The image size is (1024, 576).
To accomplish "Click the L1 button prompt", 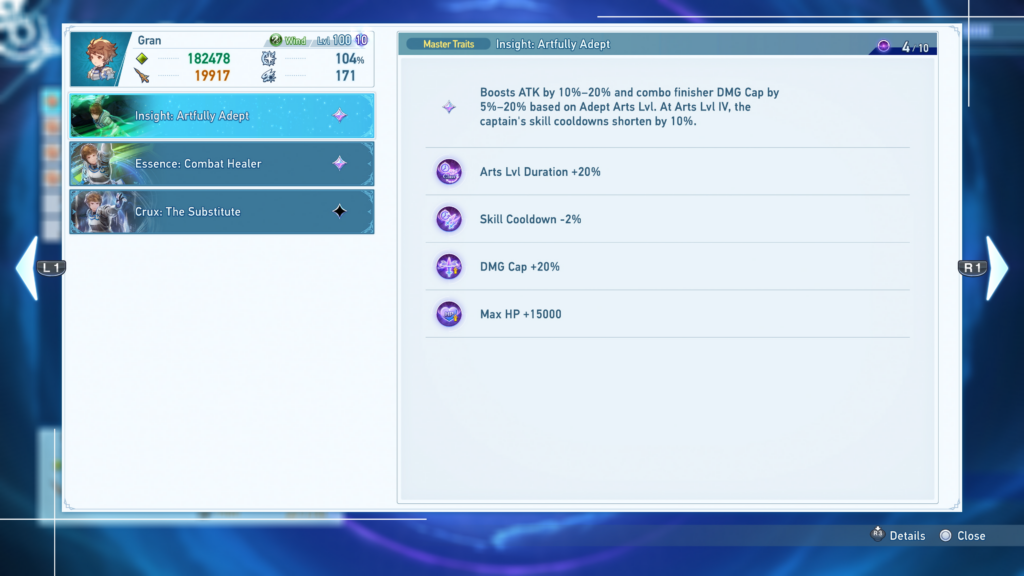I will pyautogui.click(x=52, y=268).
